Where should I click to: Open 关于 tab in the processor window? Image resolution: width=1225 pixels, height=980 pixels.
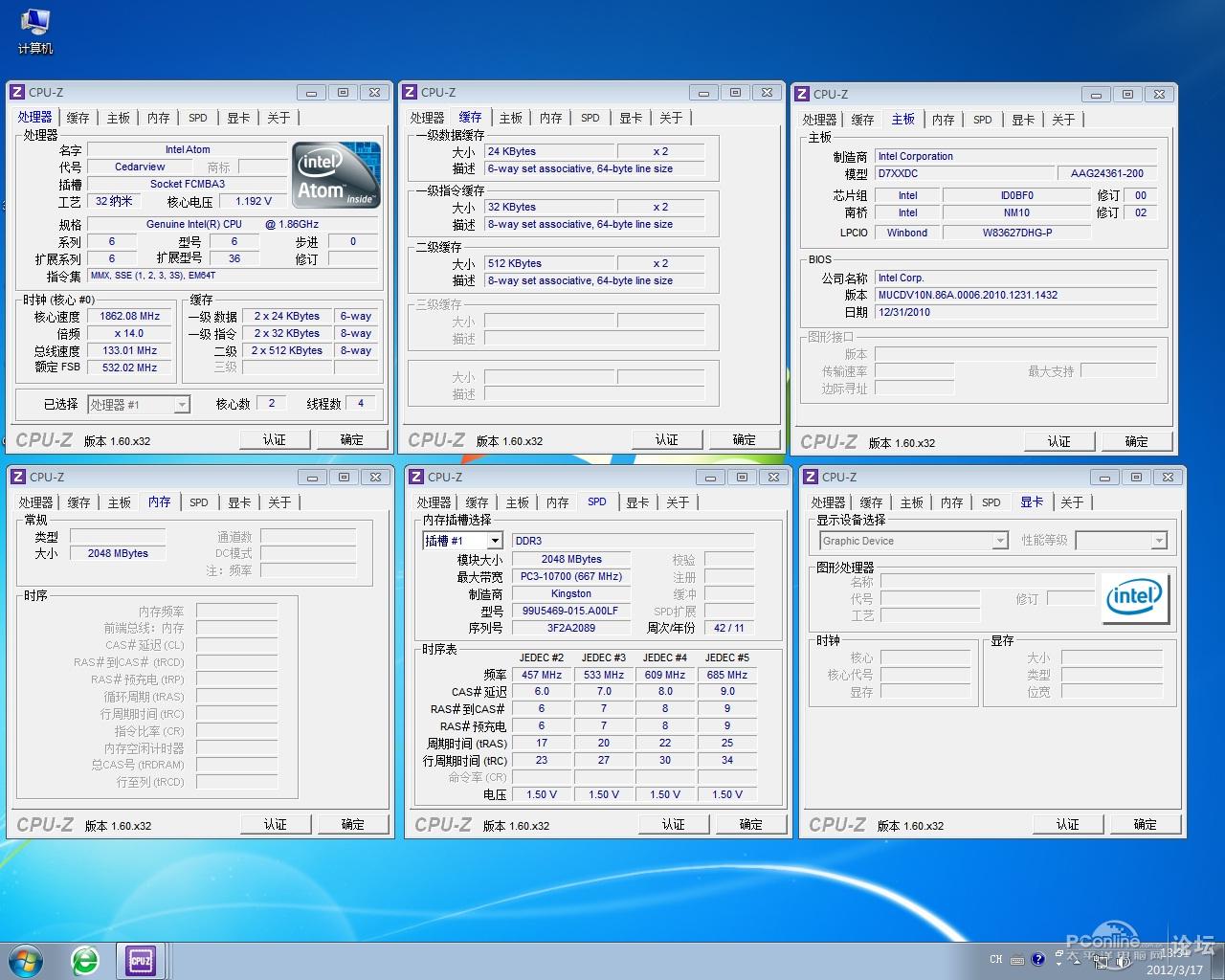click(278, 118)
